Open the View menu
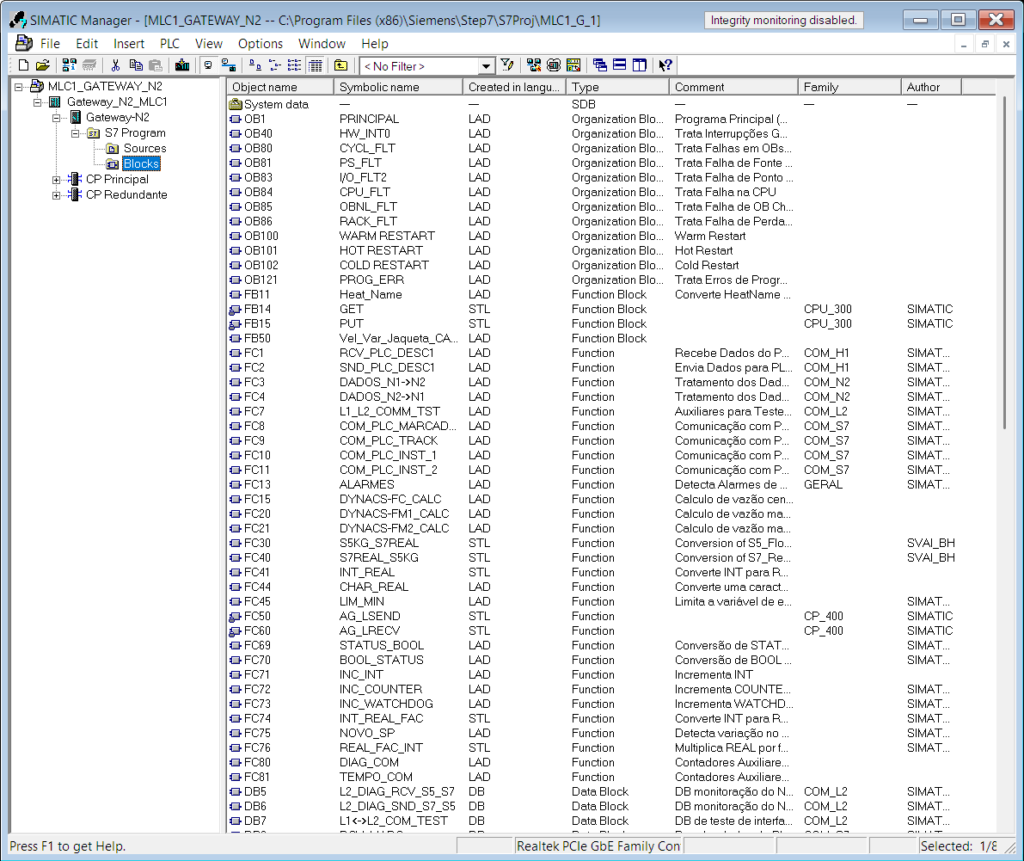The width and height of the screenshot is (1024, 861). point(208,44)
